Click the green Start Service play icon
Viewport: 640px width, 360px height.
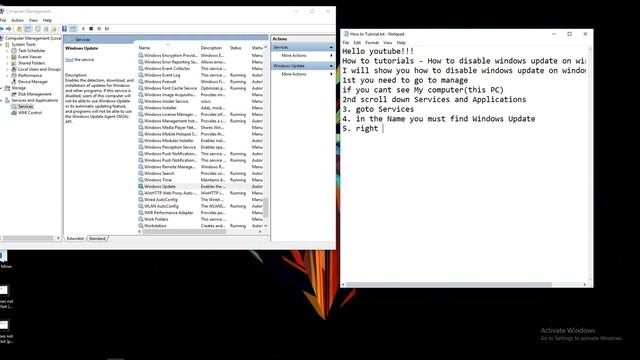point(83,29)
